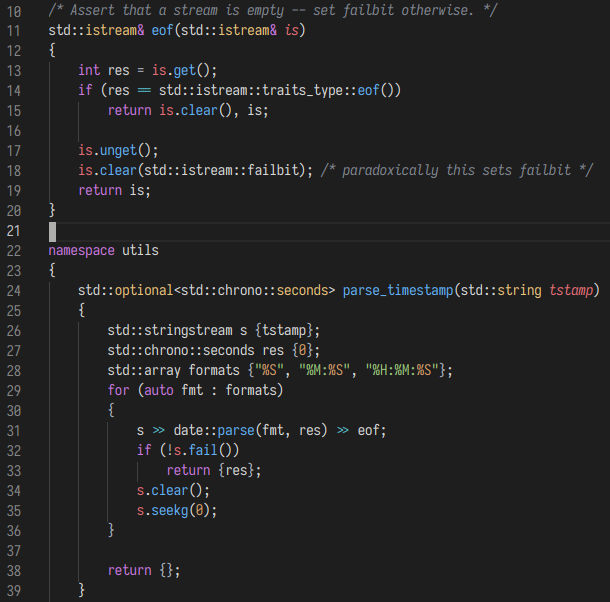Click line number 11 in the gutter
Screen dimensions: 610x602
click(14, 30)
